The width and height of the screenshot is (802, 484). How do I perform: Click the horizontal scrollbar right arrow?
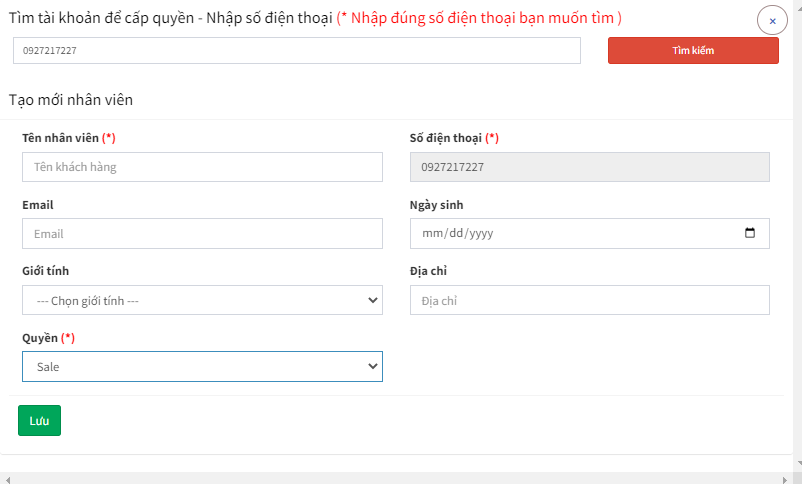[x=784, y=478]
